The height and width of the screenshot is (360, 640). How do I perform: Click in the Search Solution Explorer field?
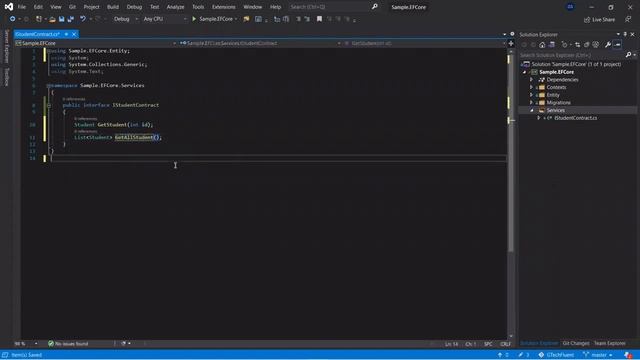(x=571, y=55)
